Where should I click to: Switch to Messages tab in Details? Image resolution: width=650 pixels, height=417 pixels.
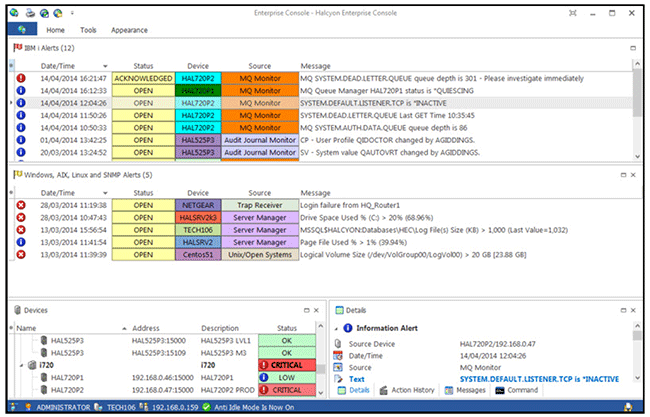tap(465, 390)
